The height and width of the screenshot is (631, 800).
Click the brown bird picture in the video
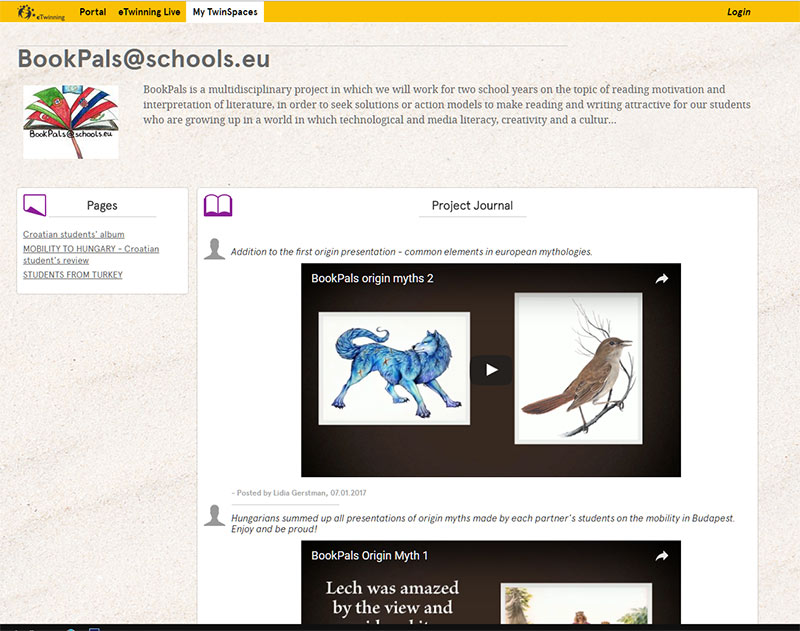578,368
